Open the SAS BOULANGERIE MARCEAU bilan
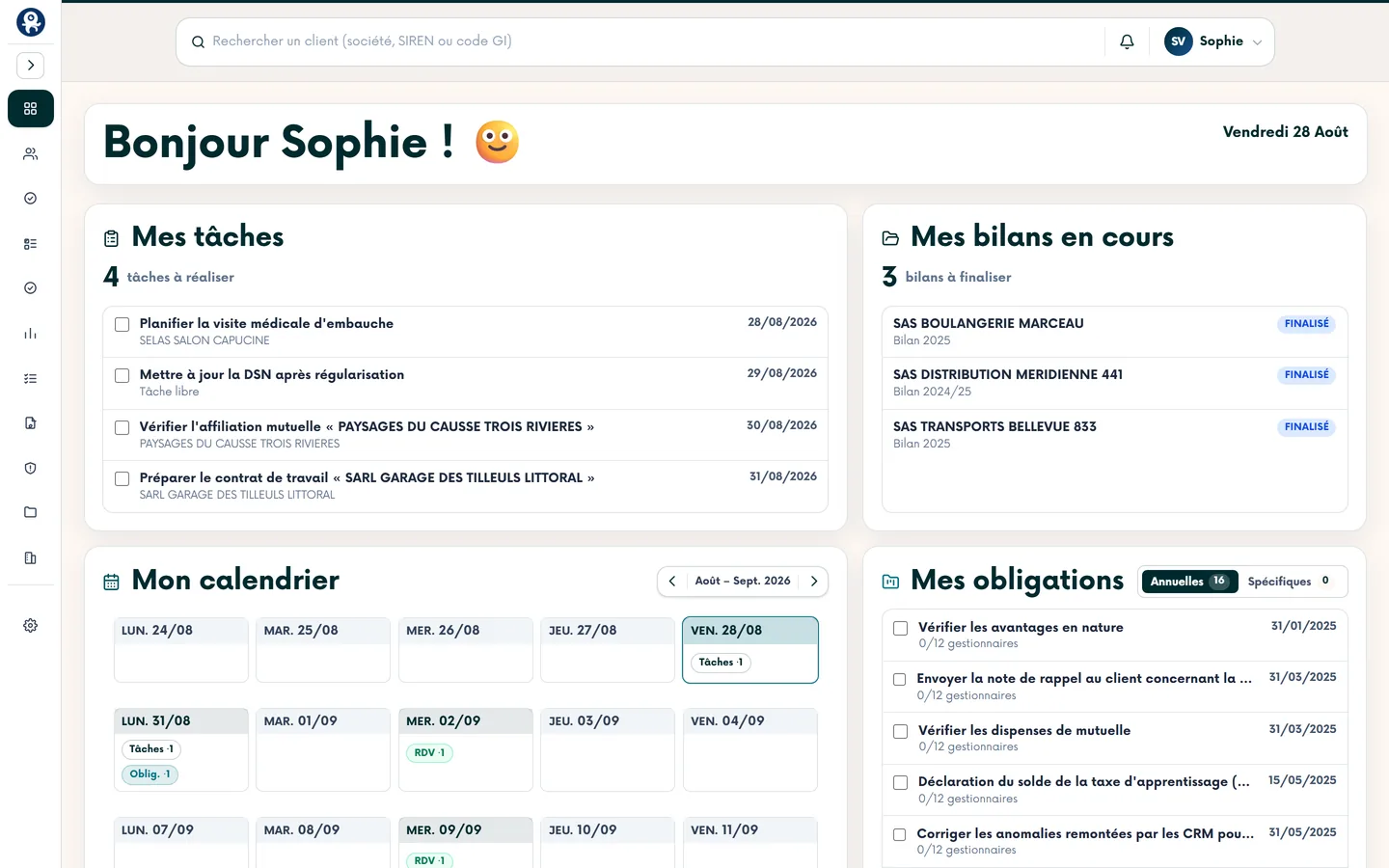 tap(1114, 332)
